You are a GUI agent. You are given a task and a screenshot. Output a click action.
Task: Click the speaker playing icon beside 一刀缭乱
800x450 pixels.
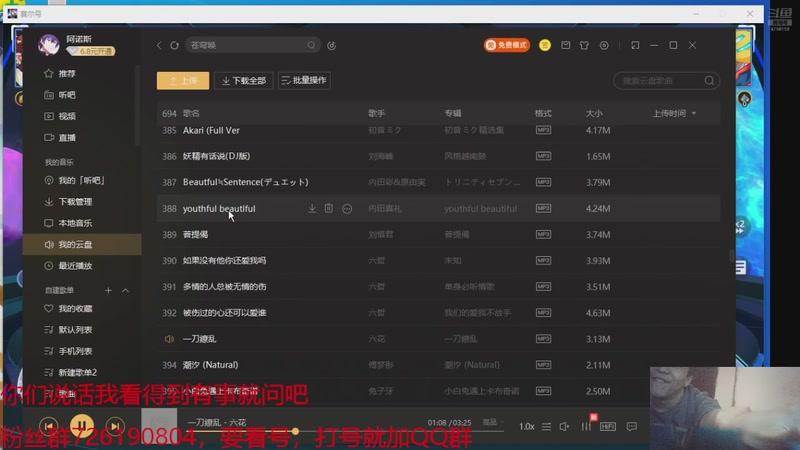tap(169, 339)
